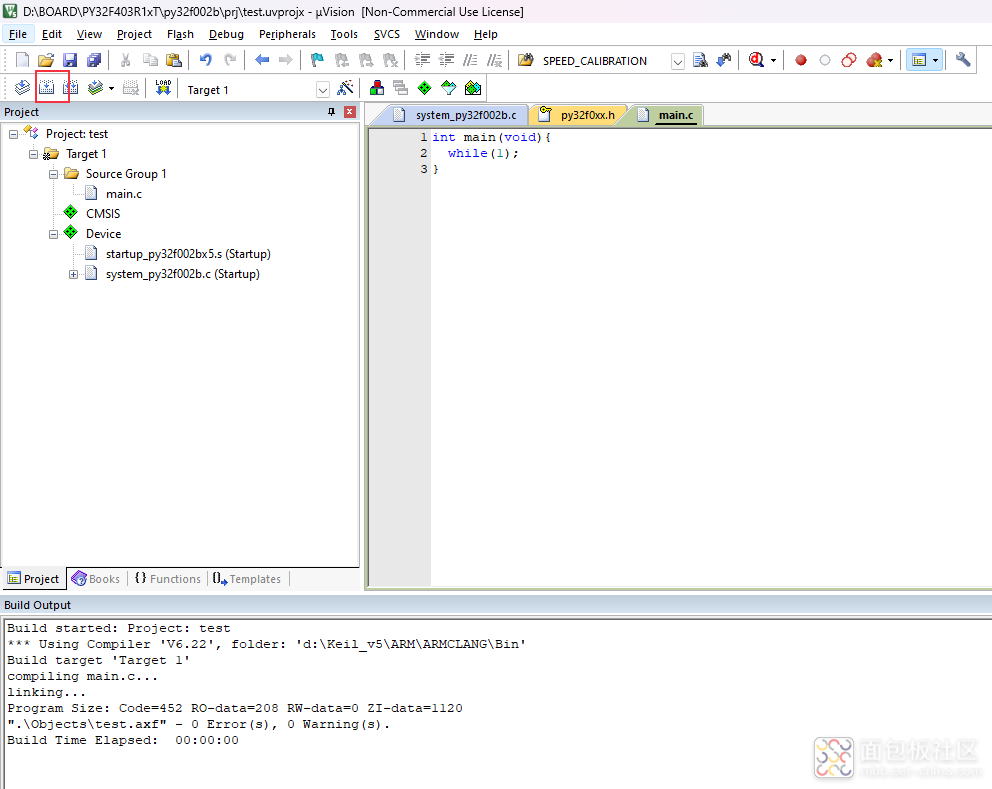Open the debug session dropdown arrow
Screen dimensions: 992x789
click(x=773, y=61)
